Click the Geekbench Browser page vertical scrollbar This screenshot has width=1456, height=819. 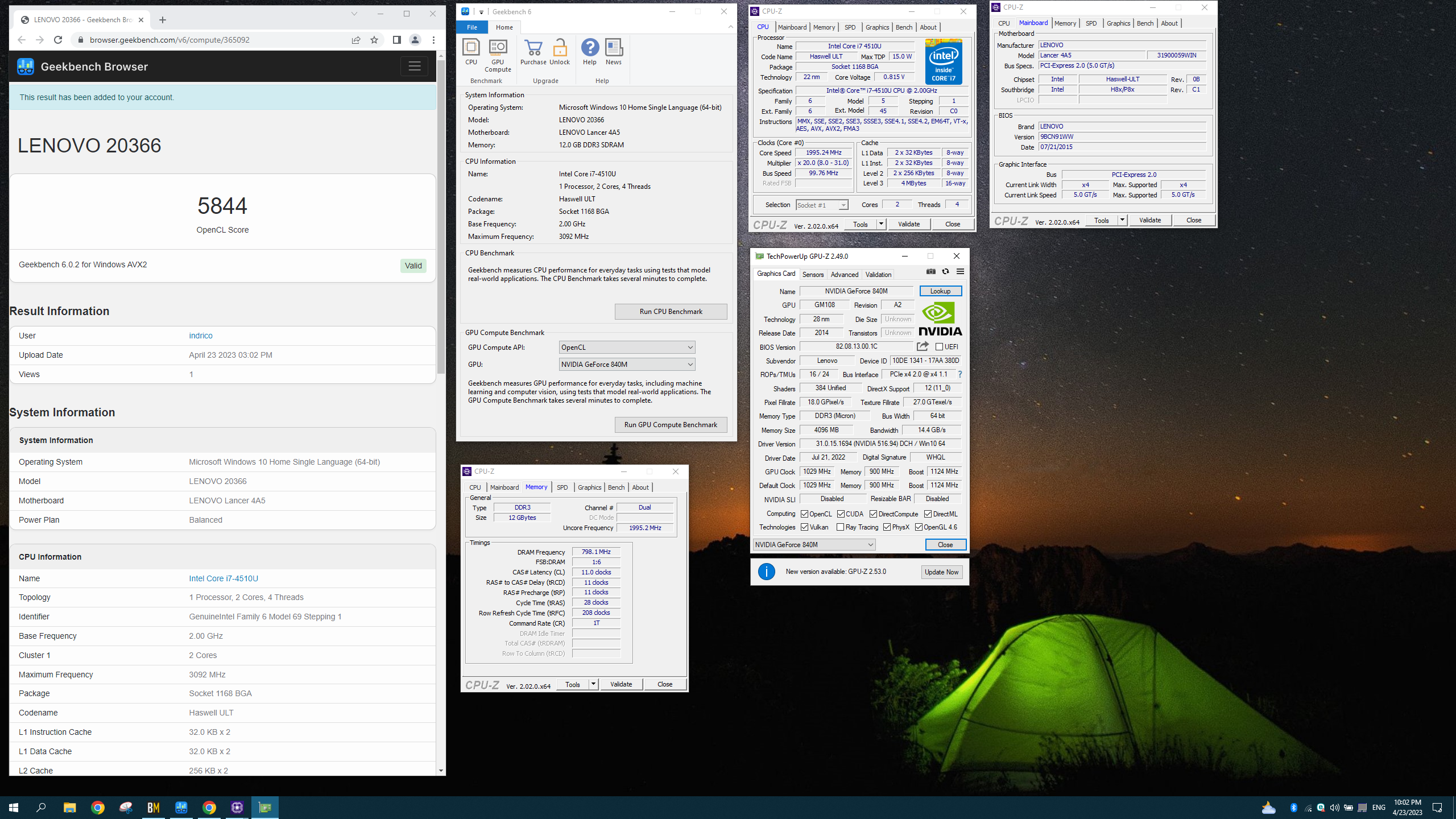click(x=441, y=216)
